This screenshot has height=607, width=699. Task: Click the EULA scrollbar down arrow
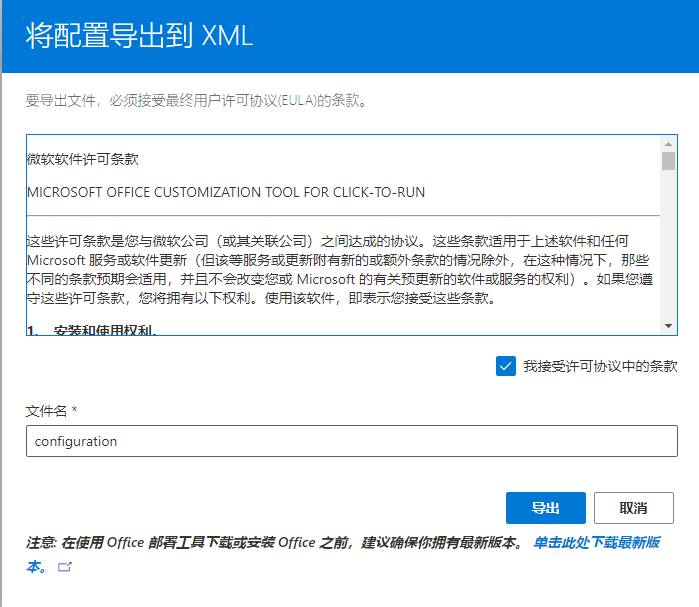tap(668, 326)
